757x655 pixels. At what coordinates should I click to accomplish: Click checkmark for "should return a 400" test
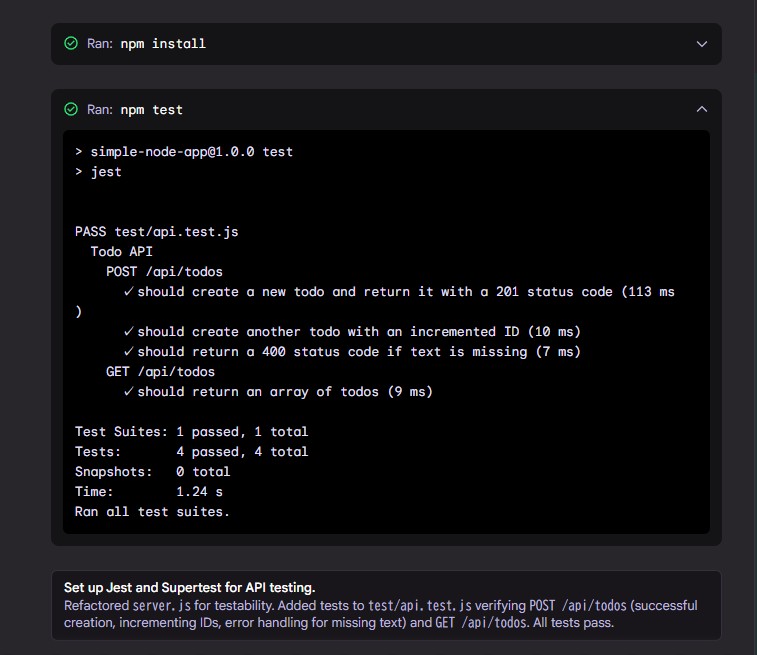point(129,351)
